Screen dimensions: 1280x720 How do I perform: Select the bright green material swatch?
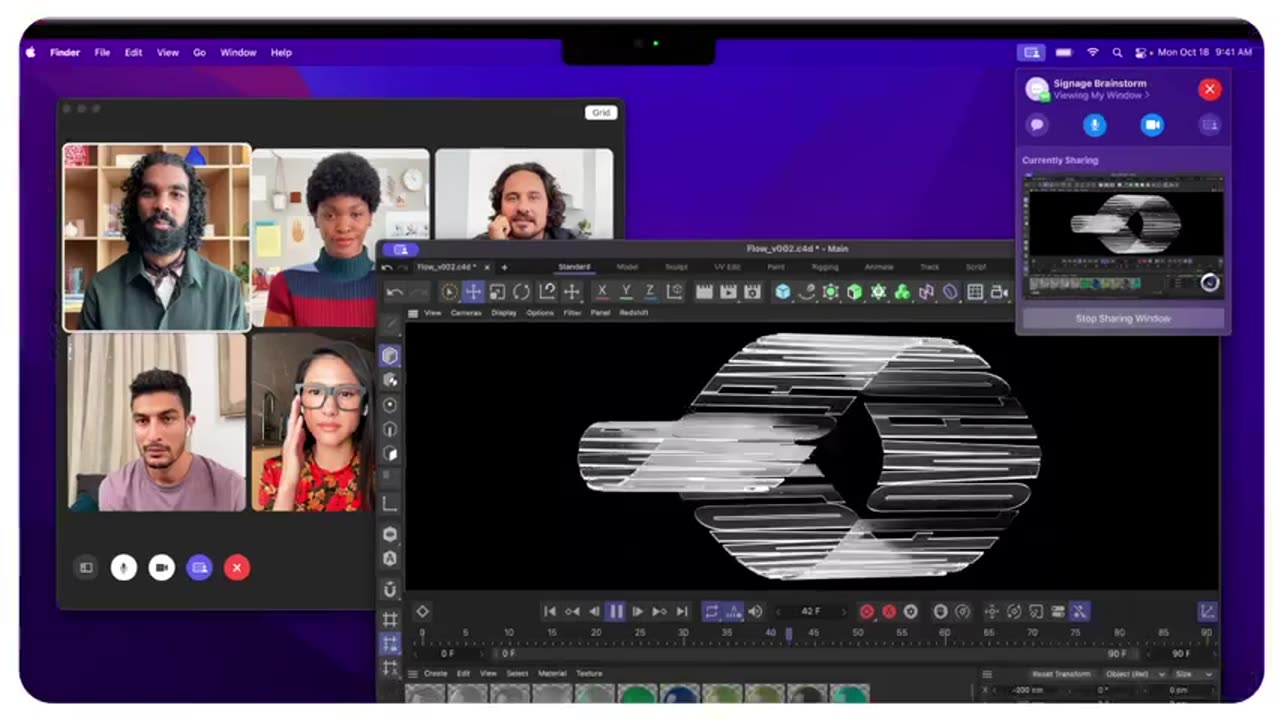[x=638, y=693]
